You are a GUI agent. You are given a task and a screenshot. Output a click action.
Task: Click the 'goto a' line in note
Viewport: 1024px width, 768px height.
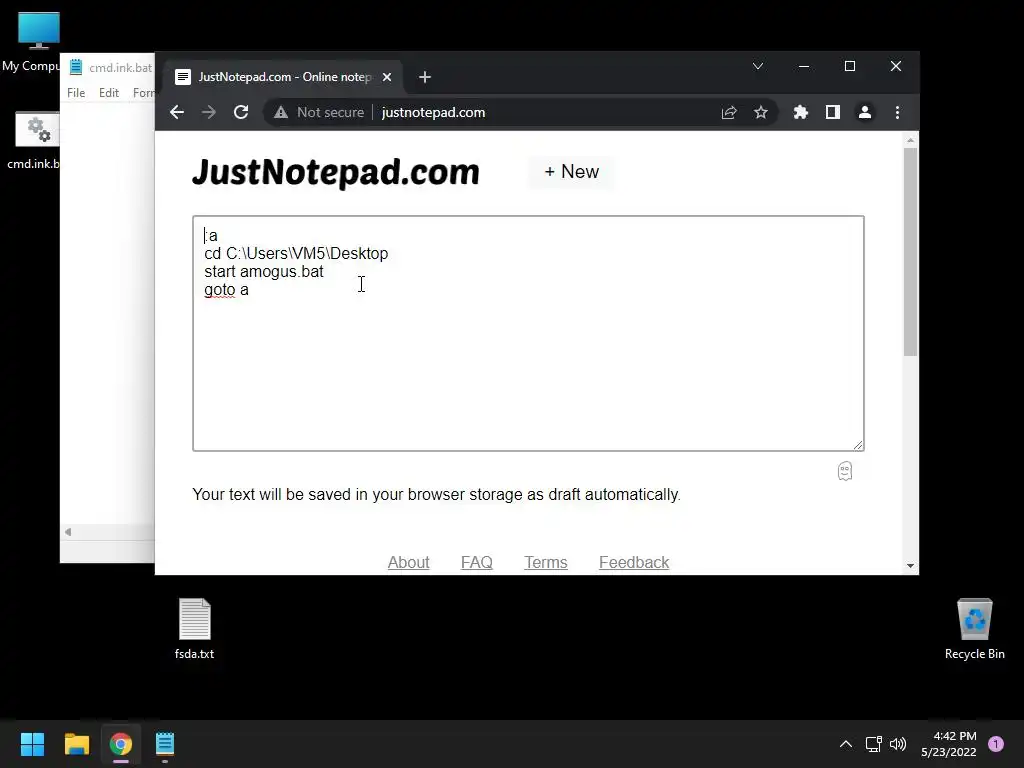226,290
